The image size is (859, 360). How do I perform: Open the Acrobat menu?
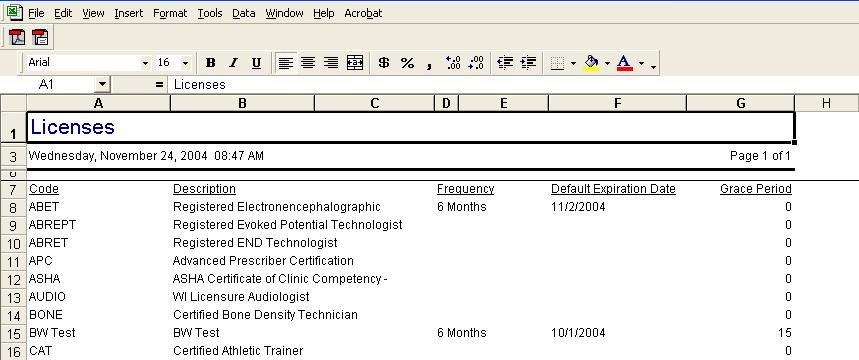pos(363,13)
